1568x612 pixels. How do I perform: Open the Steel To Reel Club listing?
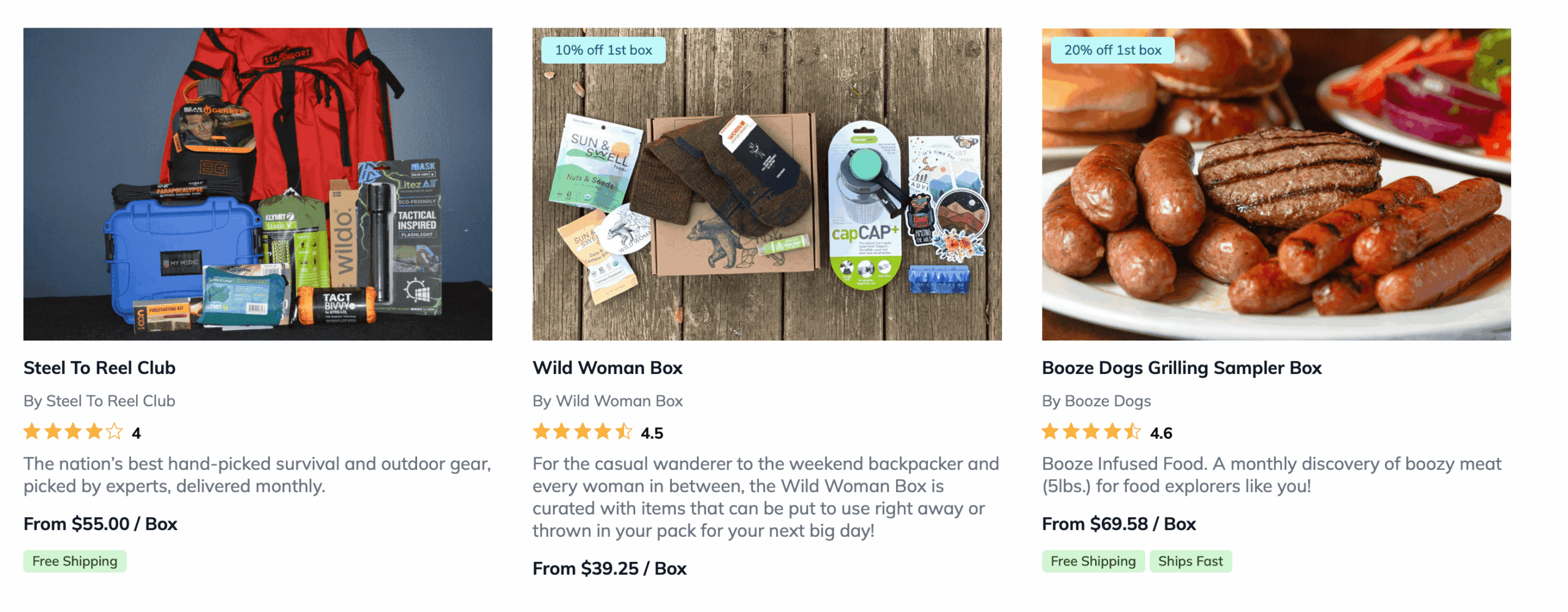click(x=99, y=368)
